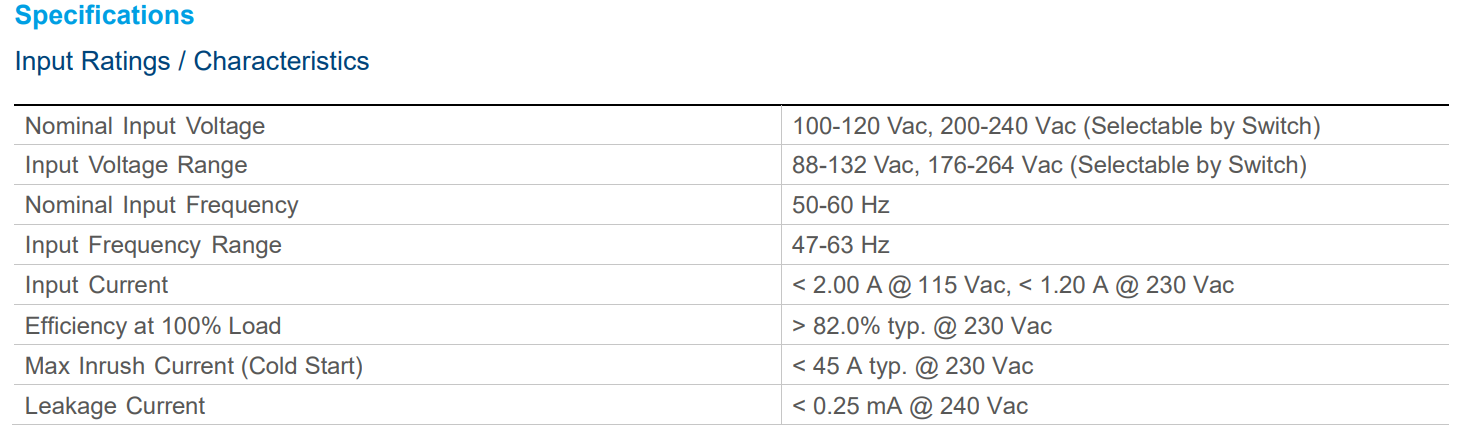
Task: Click the "Leakage Current" row label
Action: point(115,406)
